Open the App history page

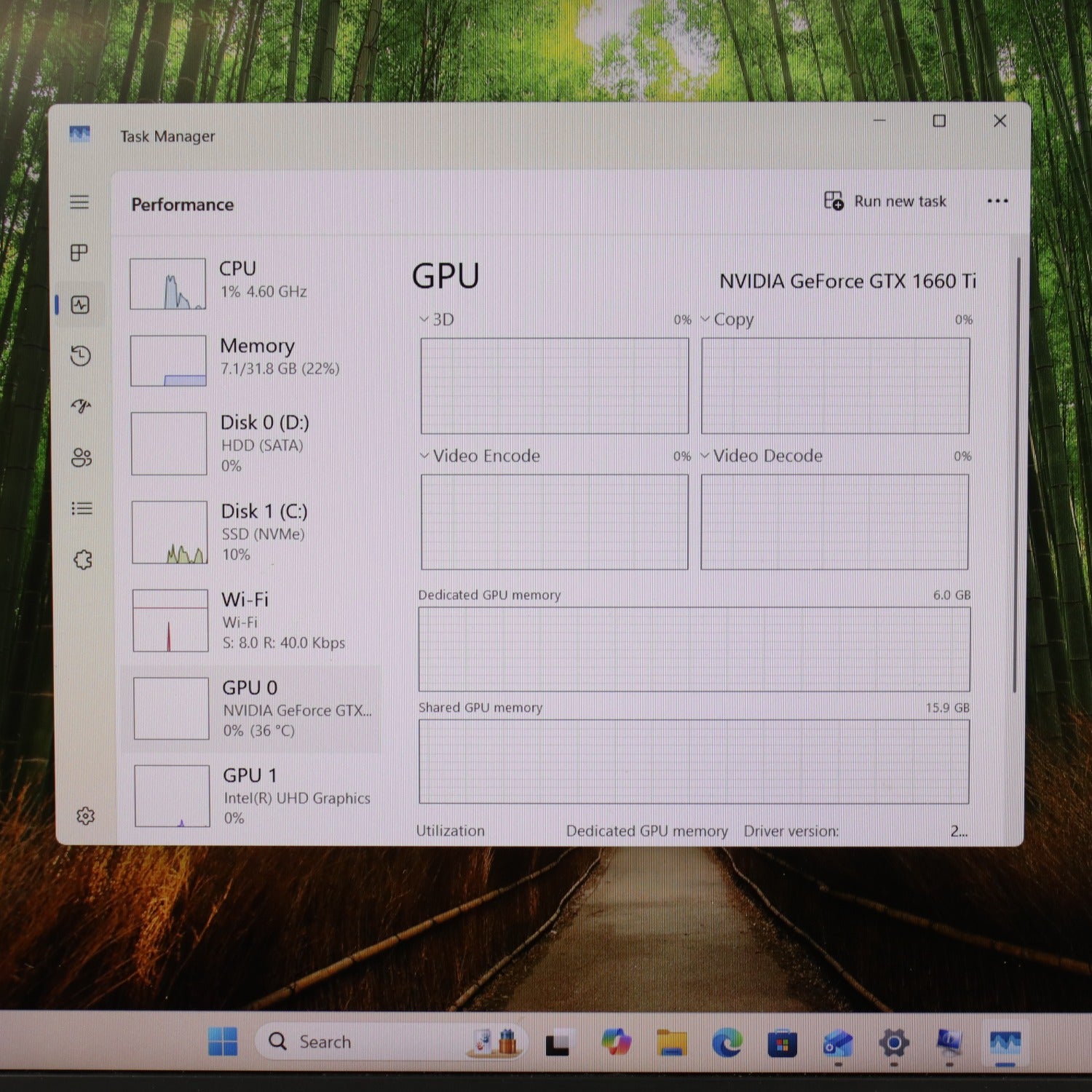click(x=80, y=355)
